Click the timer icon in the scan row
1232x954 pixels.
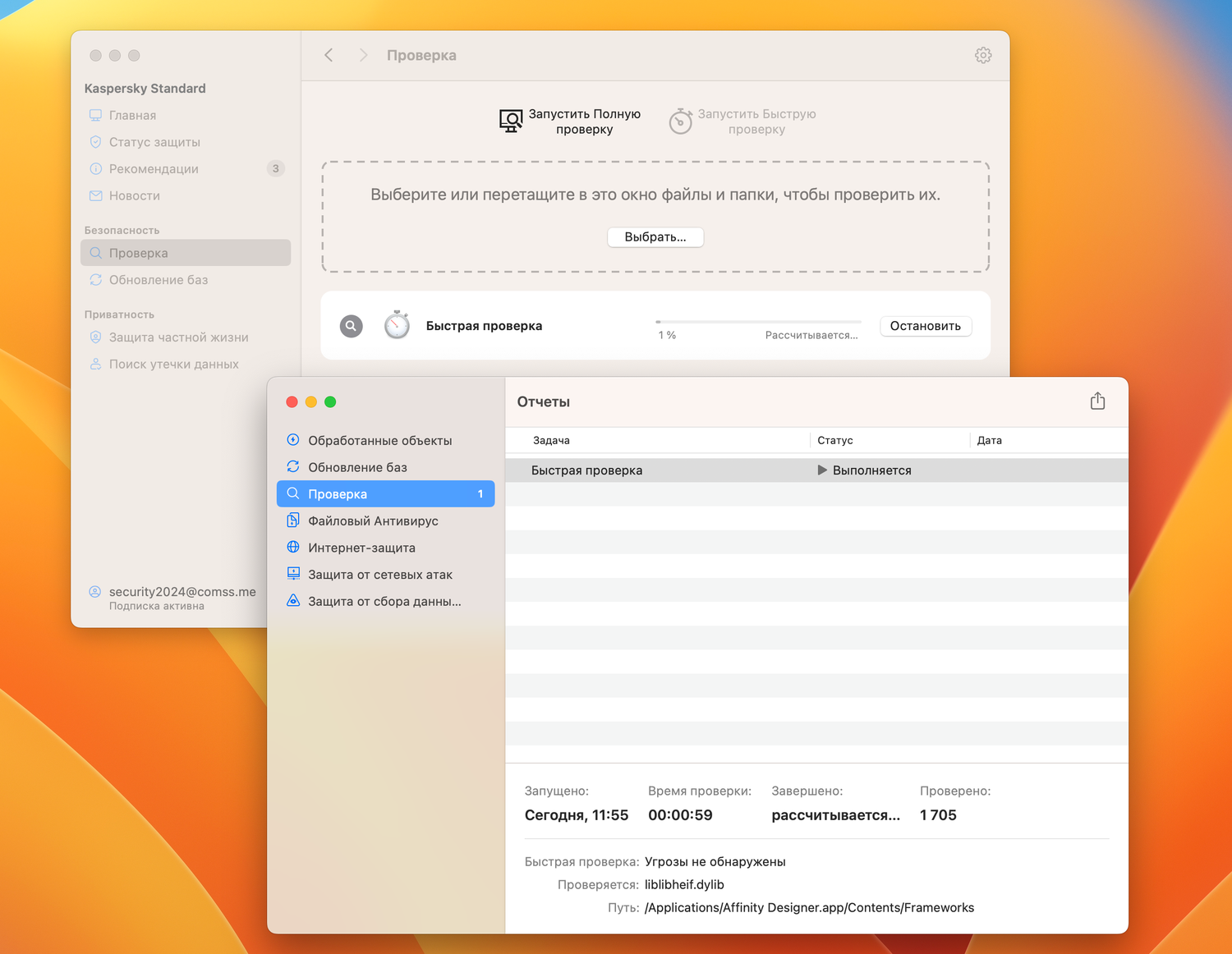[397, 325]
